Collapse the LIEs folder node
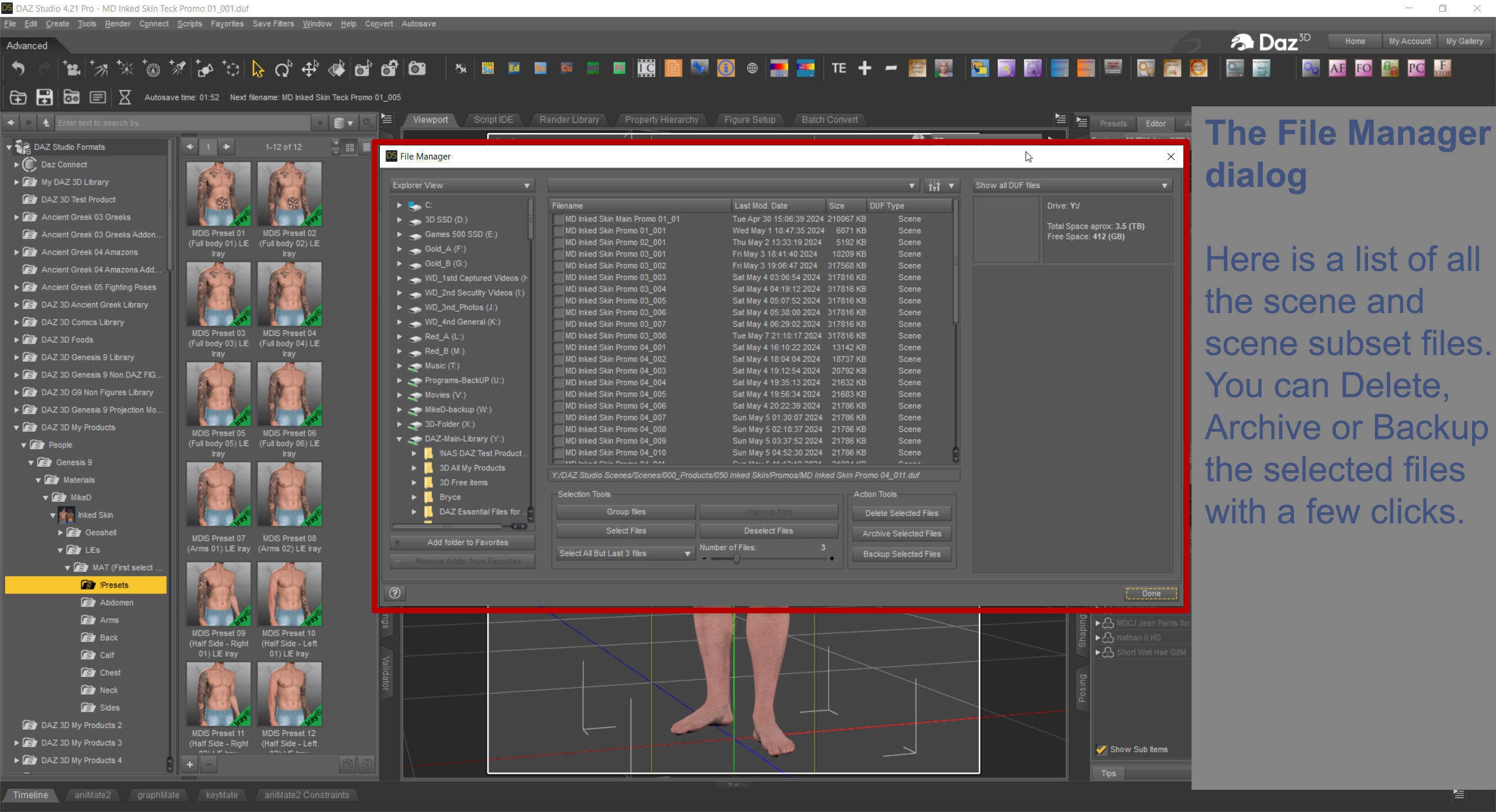The width and height of the screenshot is (1496, 812). coord(60,550)
